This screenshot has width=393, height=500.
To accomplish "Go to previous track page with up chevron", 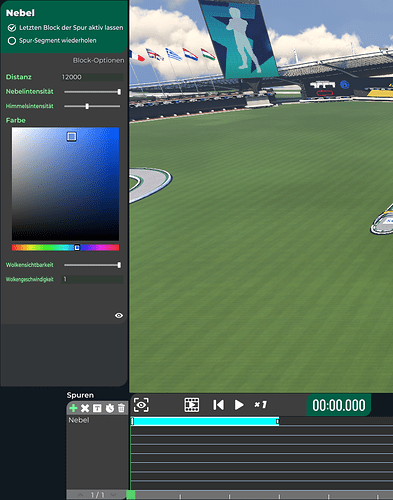I will [80, 495].
